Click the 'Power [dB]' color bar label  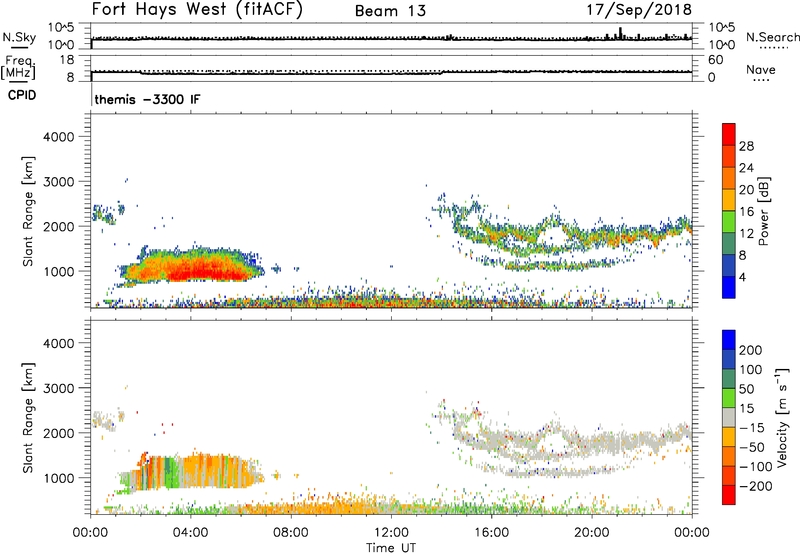(764, 211)
